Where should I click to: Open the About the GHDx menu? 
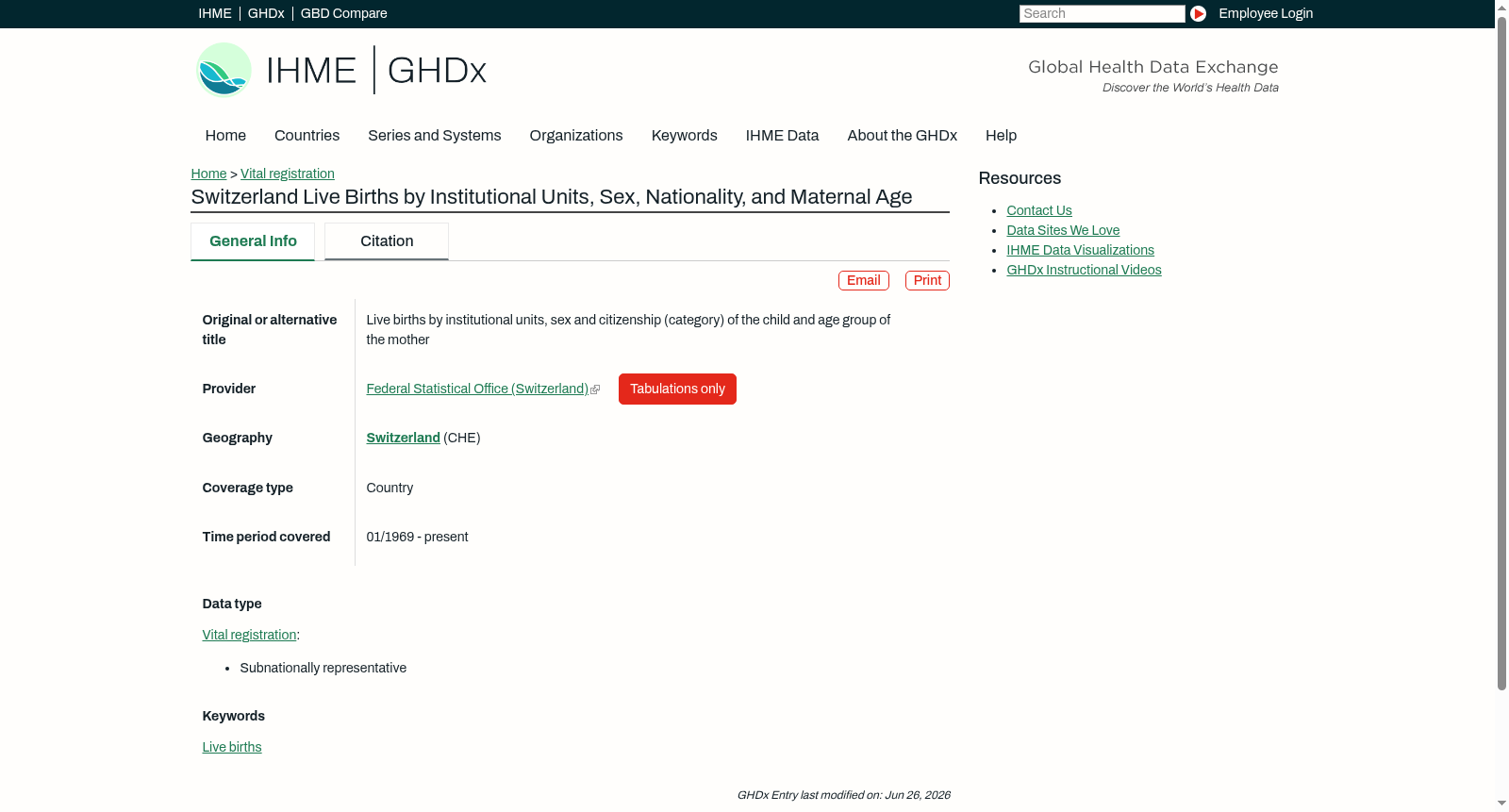coord(903,136)
